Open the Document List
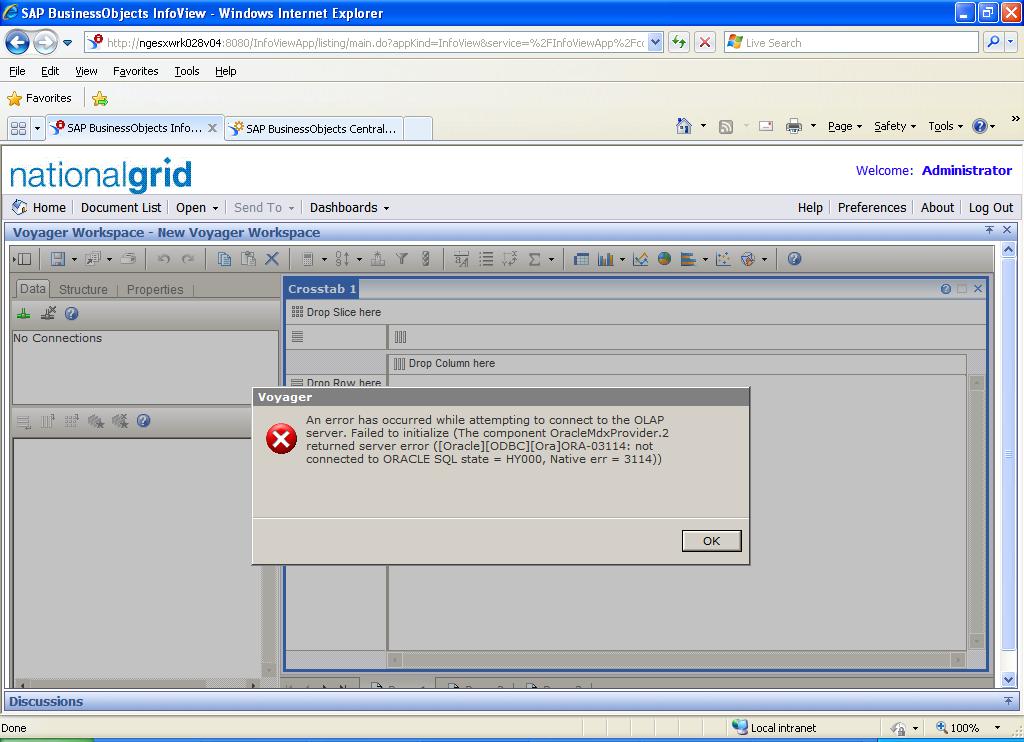Screen dimensions: 1024x742 [x=121, y=208]
